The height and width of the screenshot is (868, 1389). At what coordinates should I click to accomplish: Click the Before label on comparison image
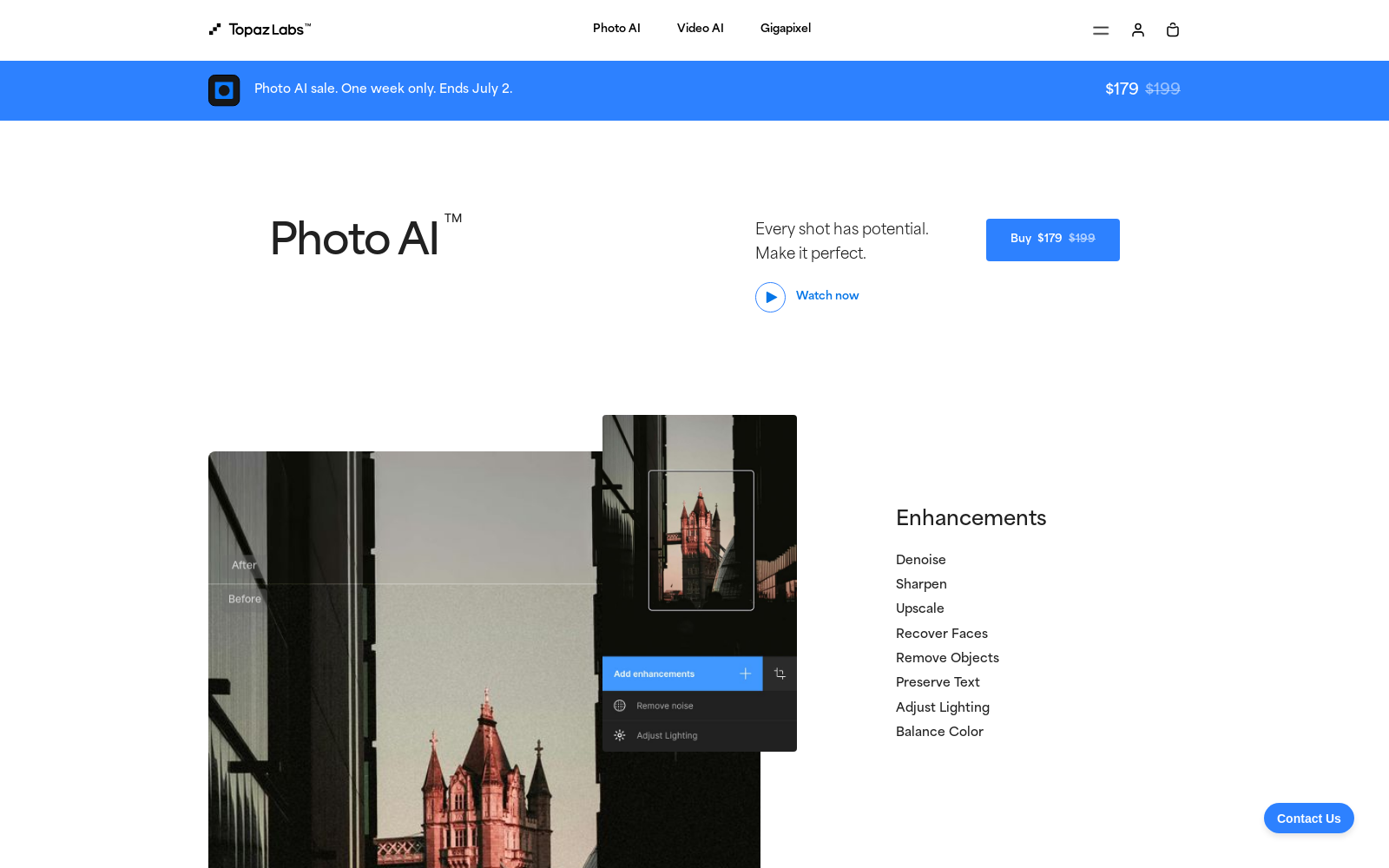pyautogui.click(x=245, y=599)
